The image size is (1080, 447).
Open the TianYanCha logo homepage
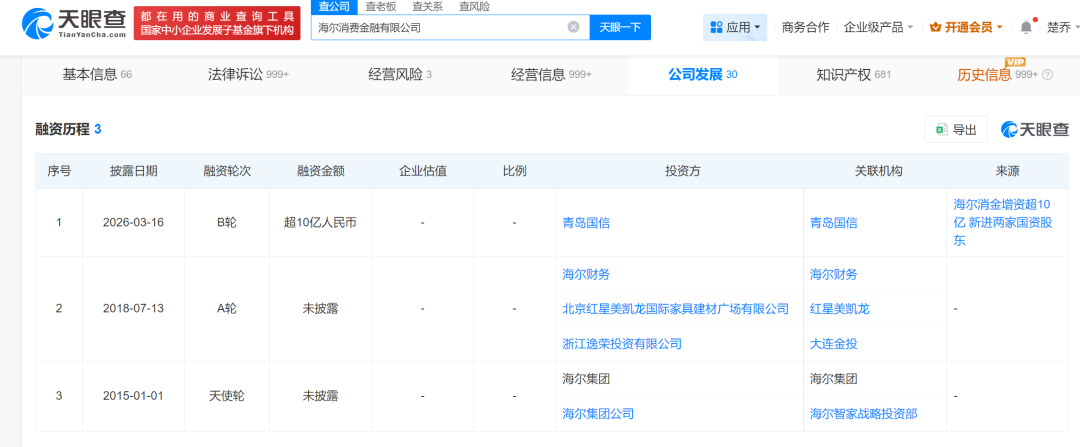point(74,24)
